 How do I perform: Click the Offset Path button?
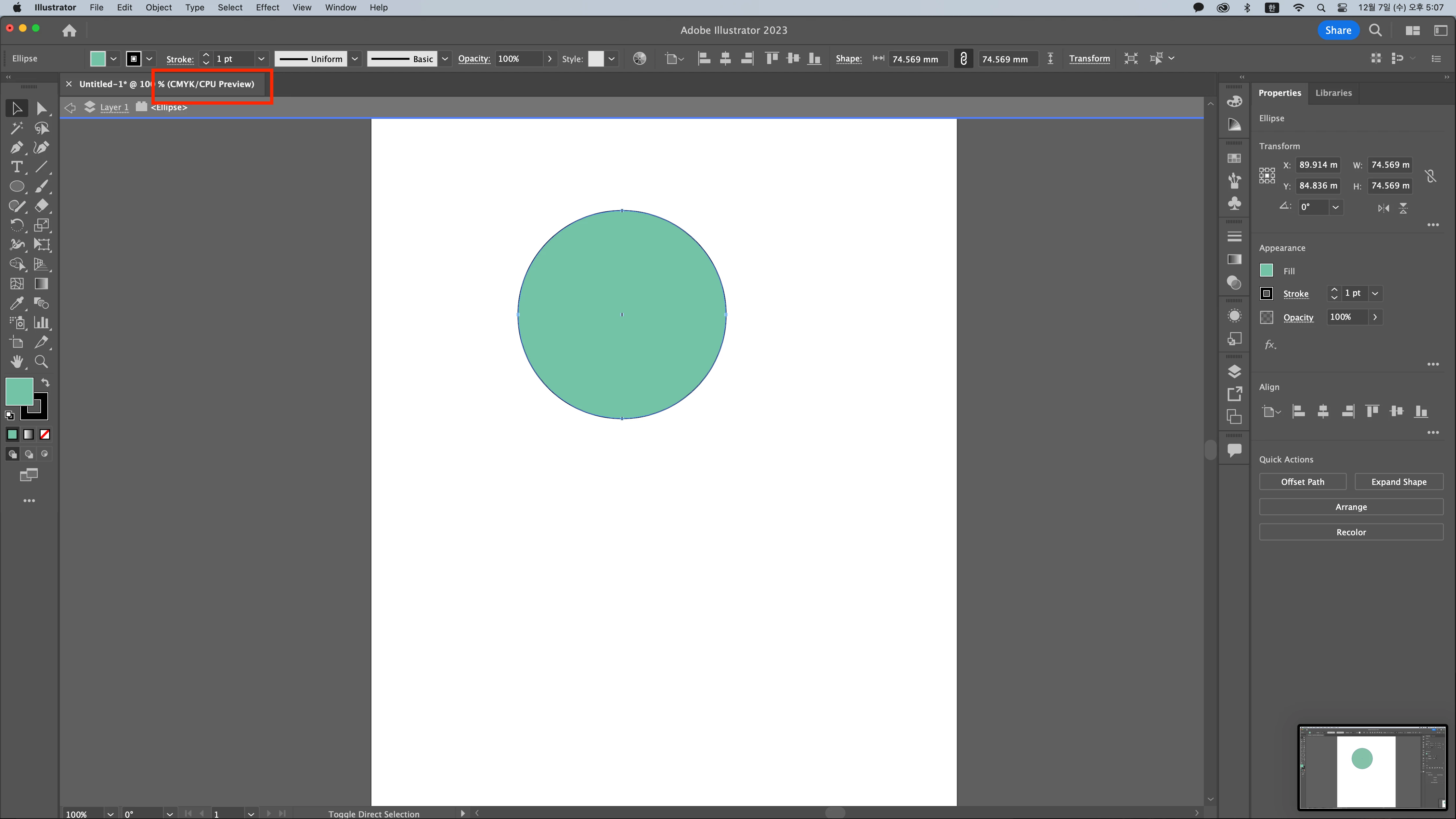1302,482
